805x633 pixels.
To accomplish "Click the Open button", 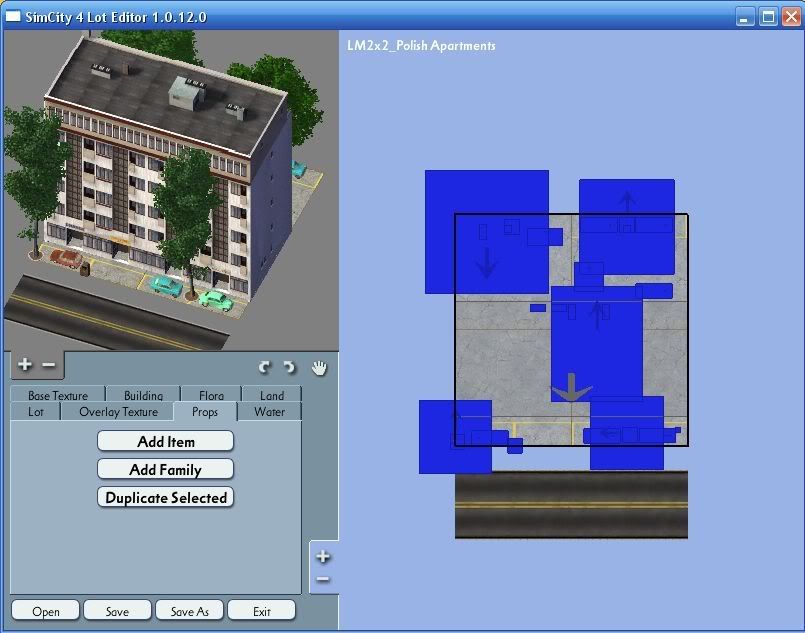I will pos(46,611).
